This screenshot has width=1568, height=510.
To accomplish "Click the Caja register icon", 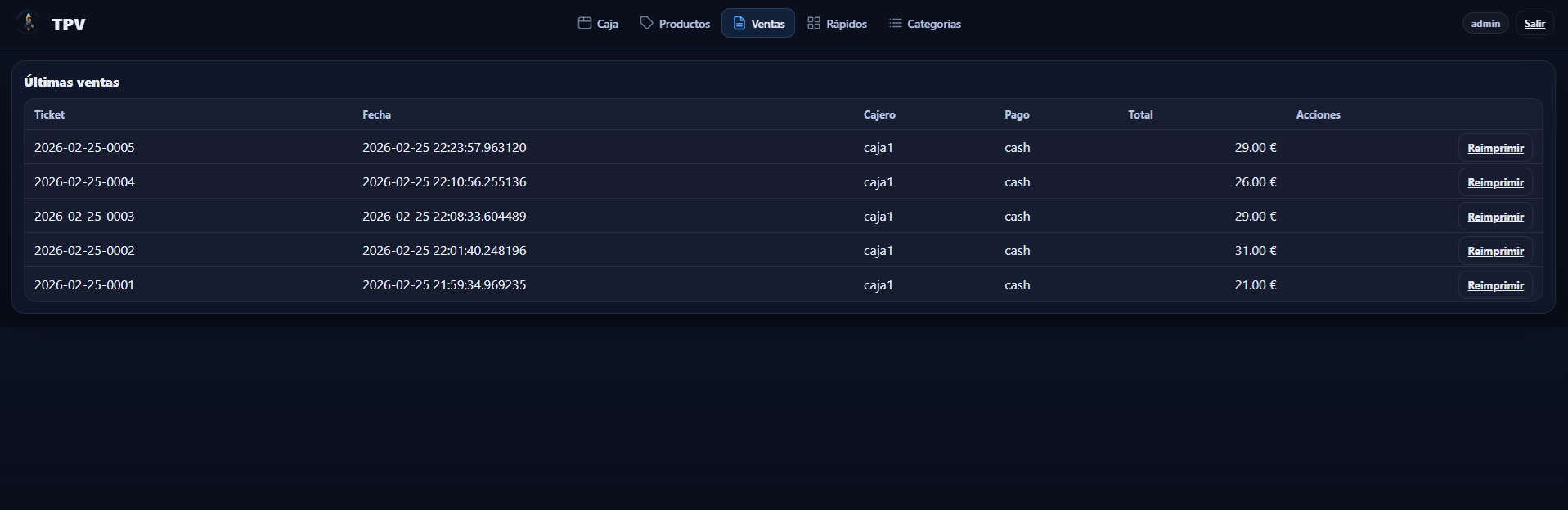I will [x=584, y=23].
